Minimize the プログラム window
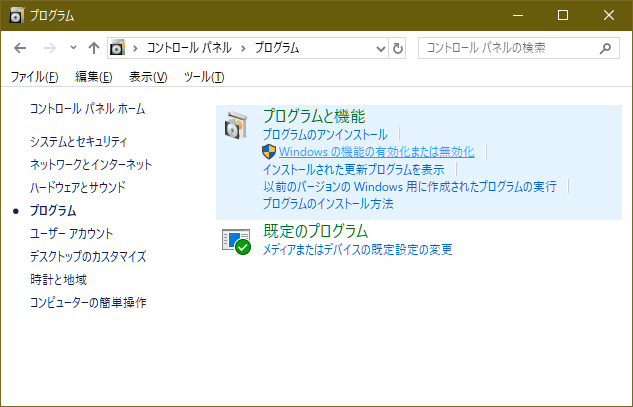 pos(518,15)
